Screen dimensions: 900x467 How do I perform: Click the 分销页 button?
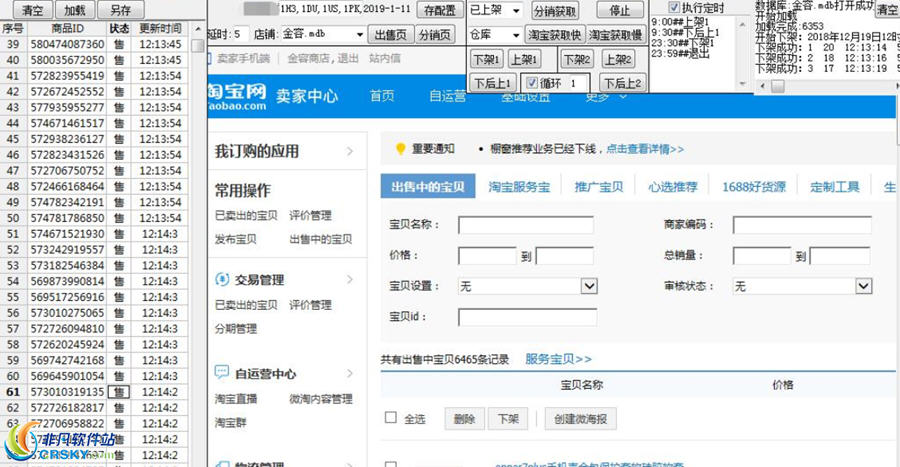click(x=435, y=34)
